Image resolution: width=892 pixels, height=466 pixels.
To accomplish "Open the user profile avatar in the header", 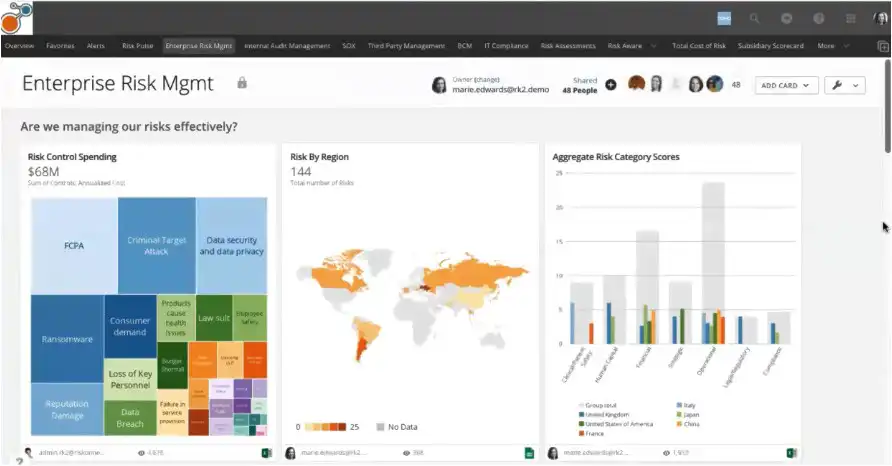I will pyautogui.click(x=881, y=19).
